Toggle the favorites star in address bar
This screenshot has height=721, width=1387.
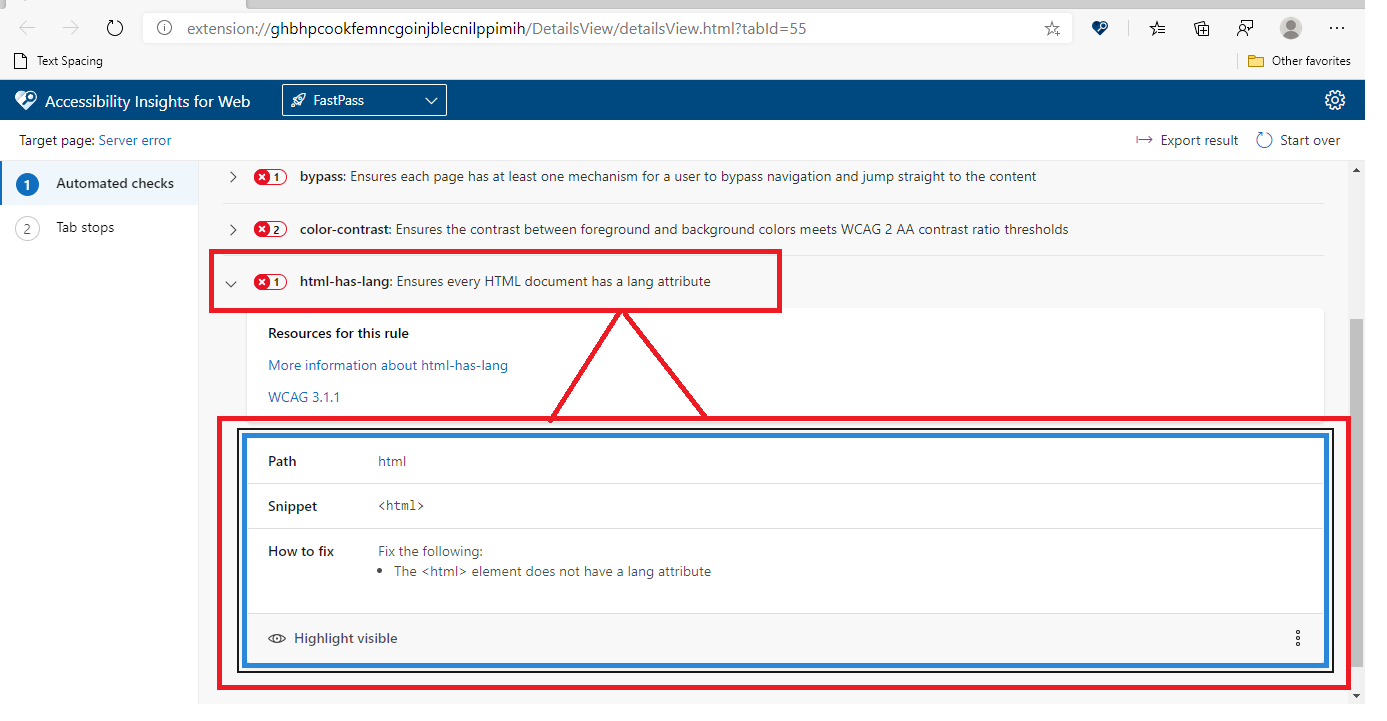pyautogui.click(x=1052, y=28)
